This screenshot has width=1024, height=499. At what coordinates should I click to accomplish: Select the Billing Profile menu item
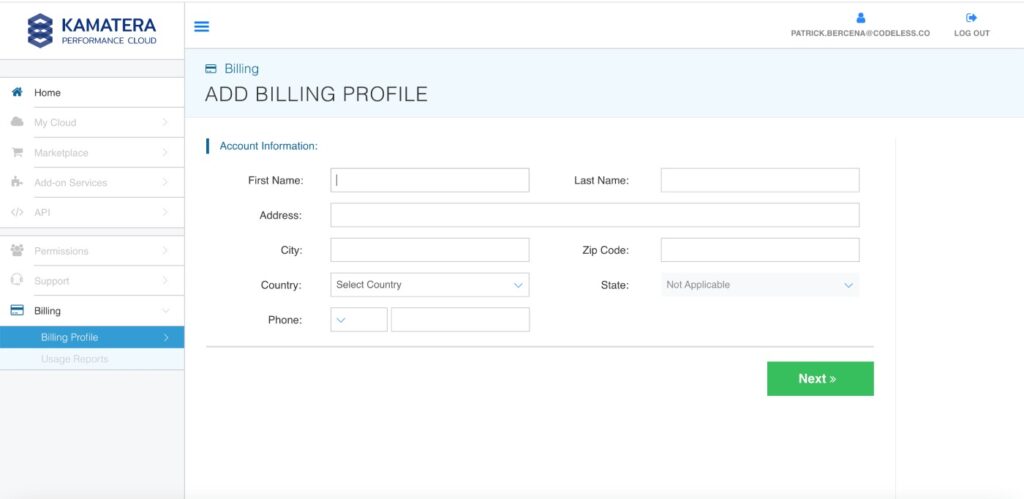pos(69,337)
